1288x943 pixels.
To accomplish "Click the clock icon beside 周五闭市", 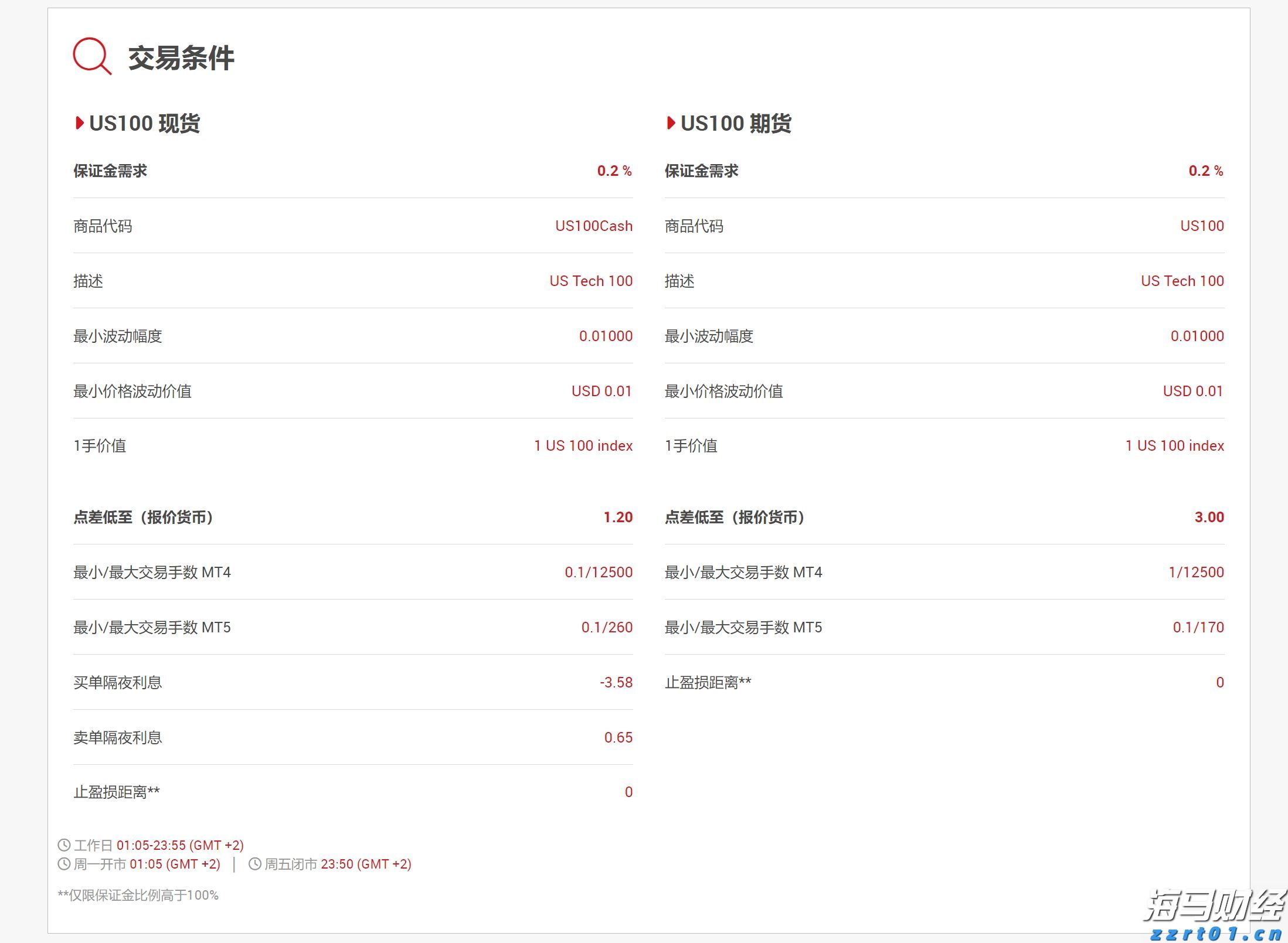I will (x=254, y=864).
